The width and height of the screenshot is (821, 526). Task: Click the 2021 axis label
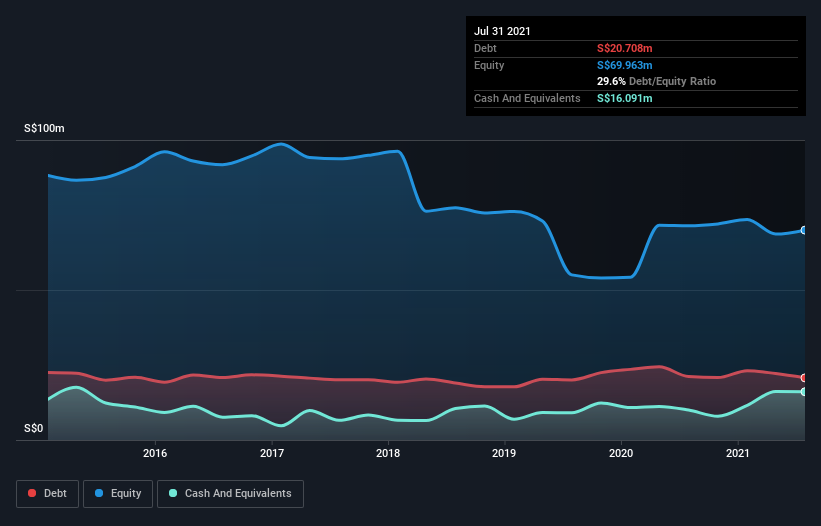[738, 453]
